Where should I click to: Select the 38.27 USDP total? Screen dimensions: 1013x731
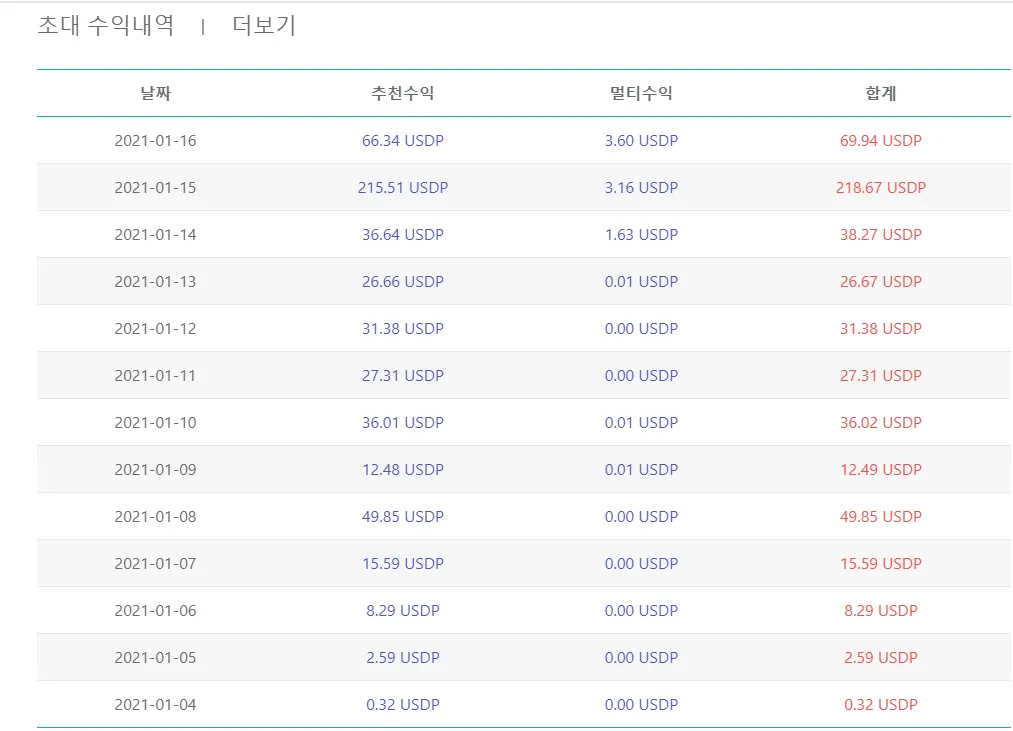click(881, 235)
